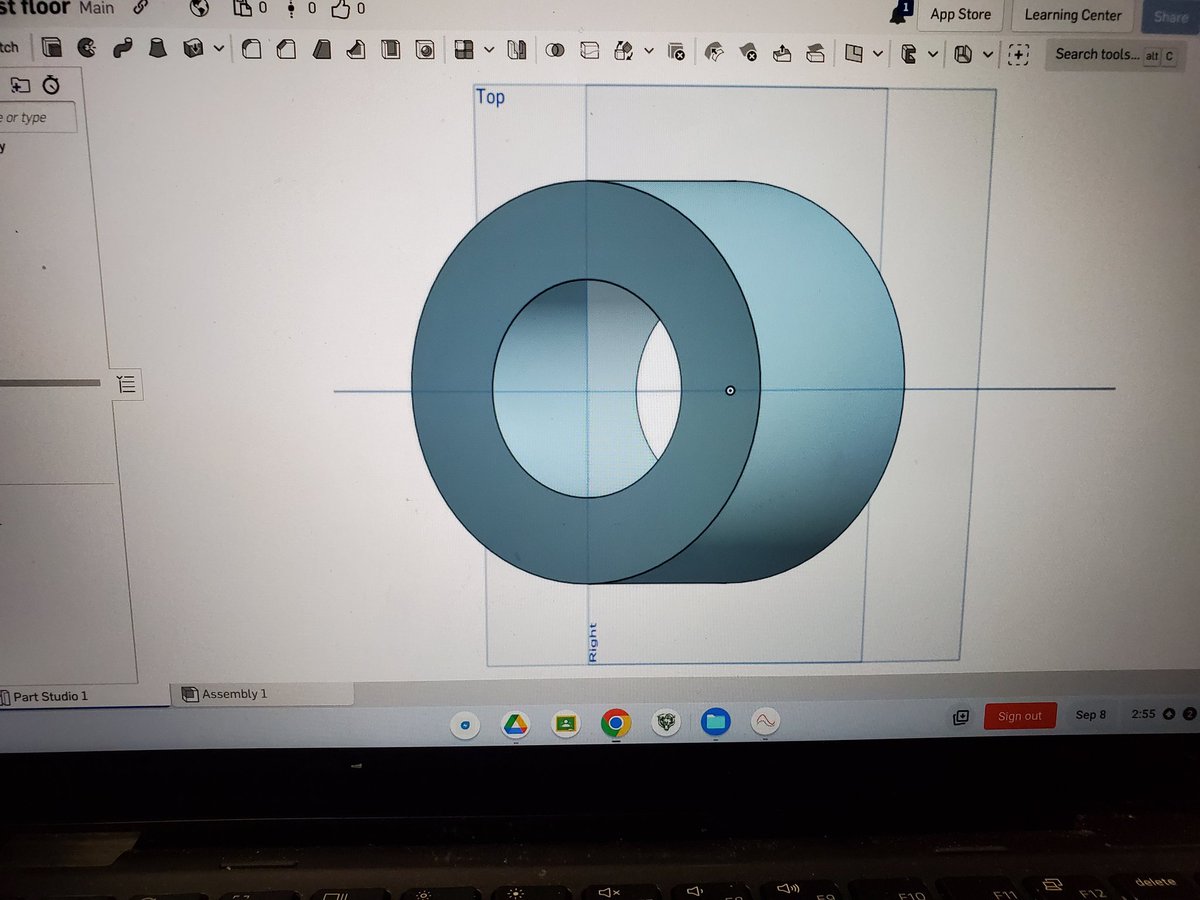1200x900 pixels.
Task: Toggle the feature list panel icon
Action: pos(126,383)
